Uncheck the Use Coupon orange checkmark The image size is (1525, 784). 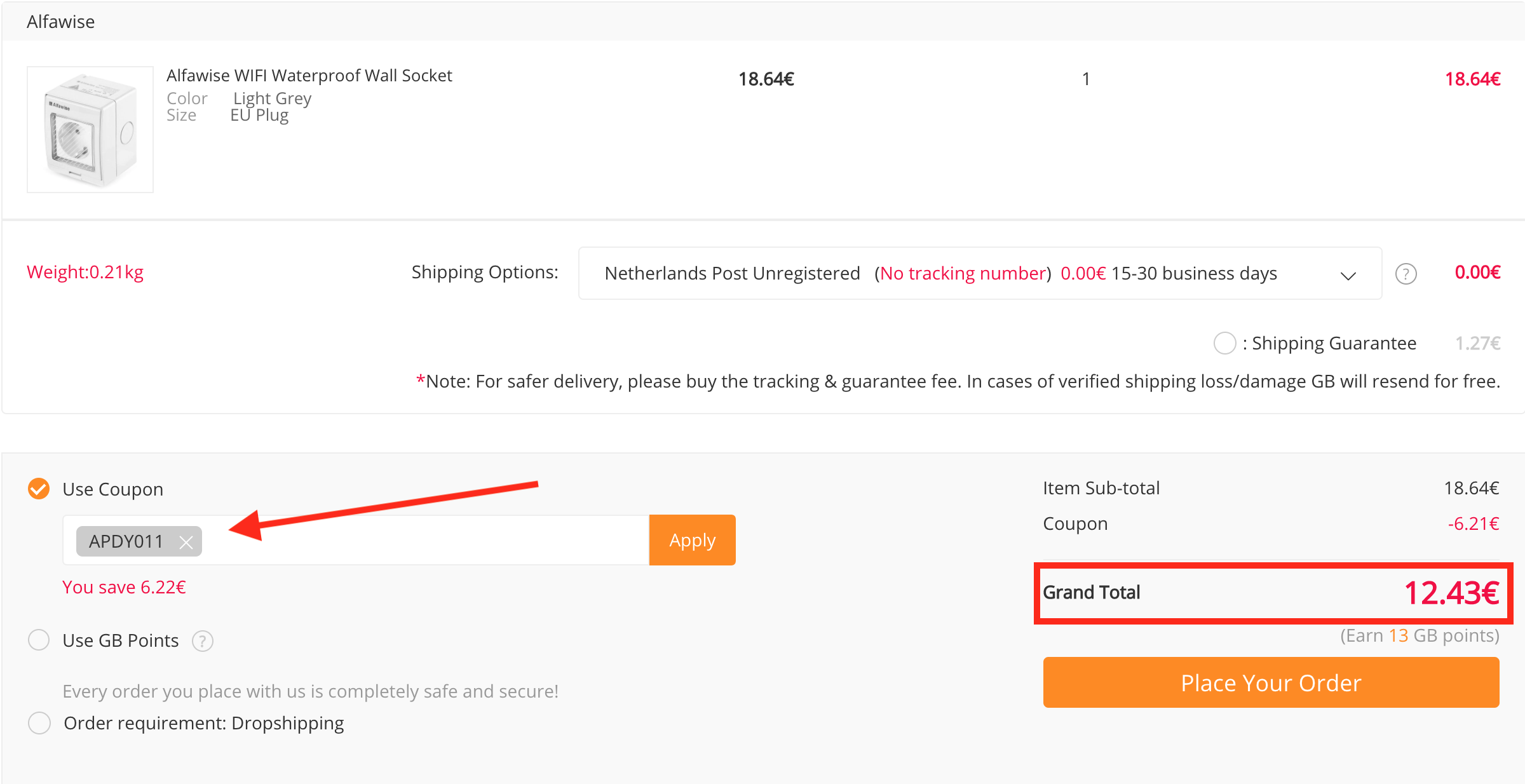pyautogui.click(x=39, y=489)
